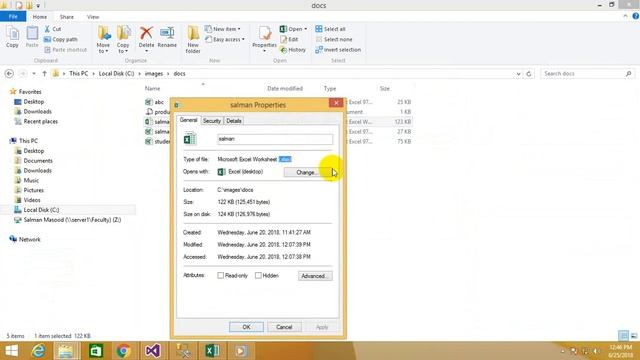Open Windows Start button
Screen dimensions: 640x360
pyautogui.click(x=11, y=351)
